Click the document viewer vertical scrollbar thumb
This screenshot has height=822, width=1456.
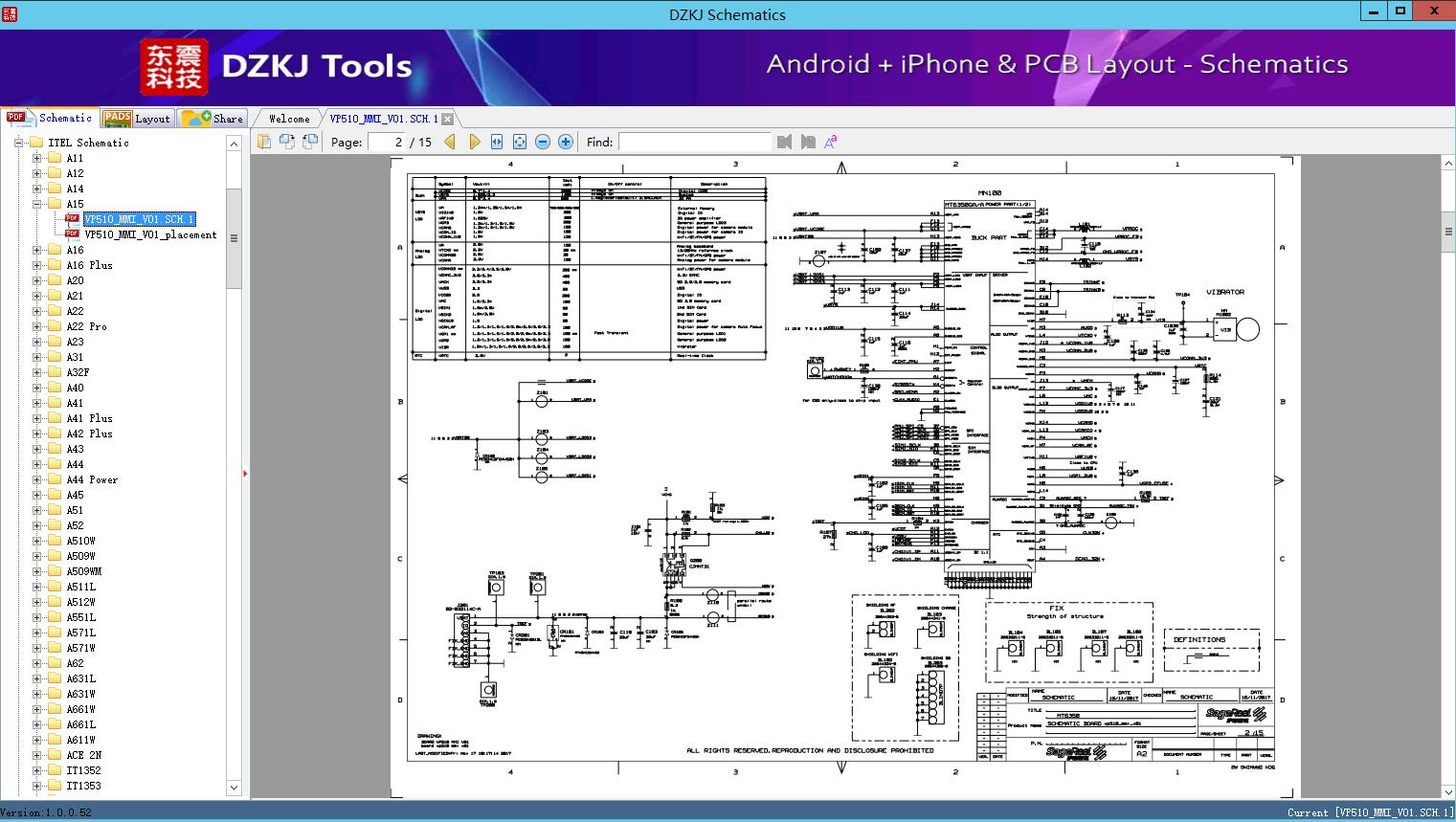[1448, 231]
